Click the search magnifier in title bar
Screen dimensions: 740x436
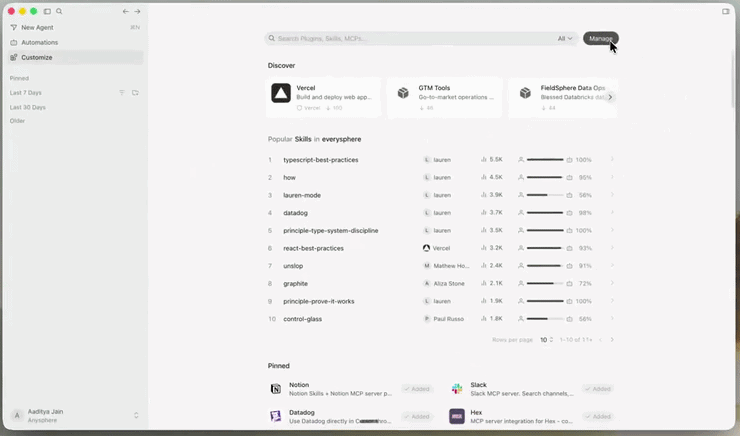59,11
